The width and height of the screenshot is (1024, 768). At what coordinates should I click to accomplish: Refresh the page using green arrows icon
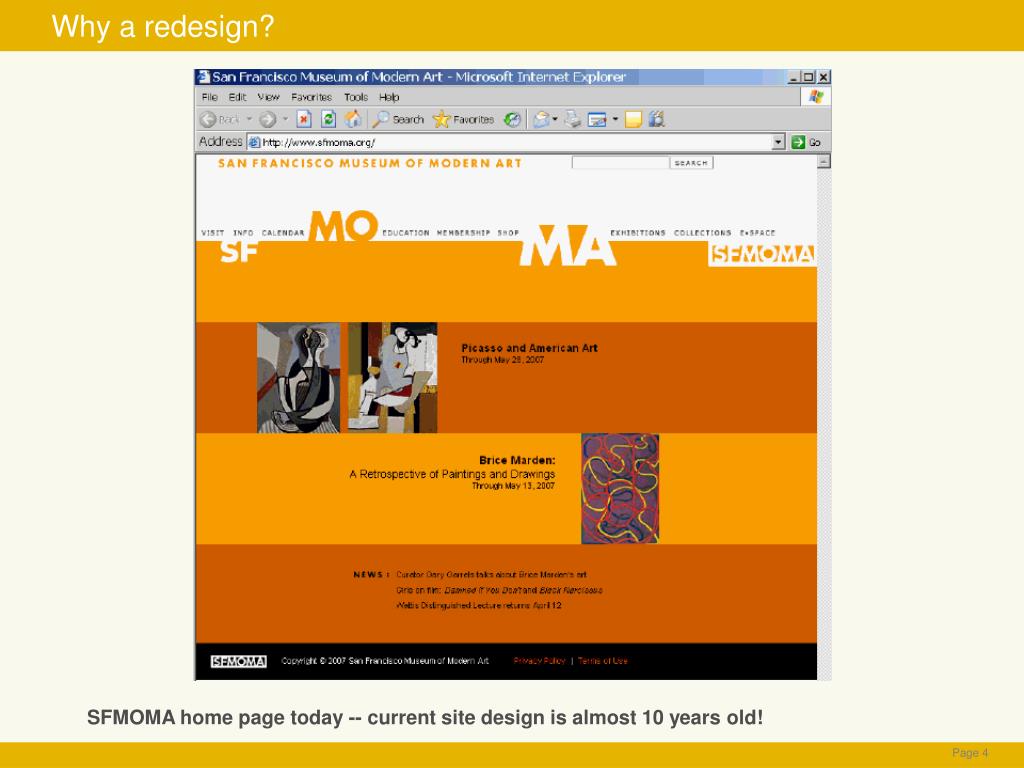point(328,119)
